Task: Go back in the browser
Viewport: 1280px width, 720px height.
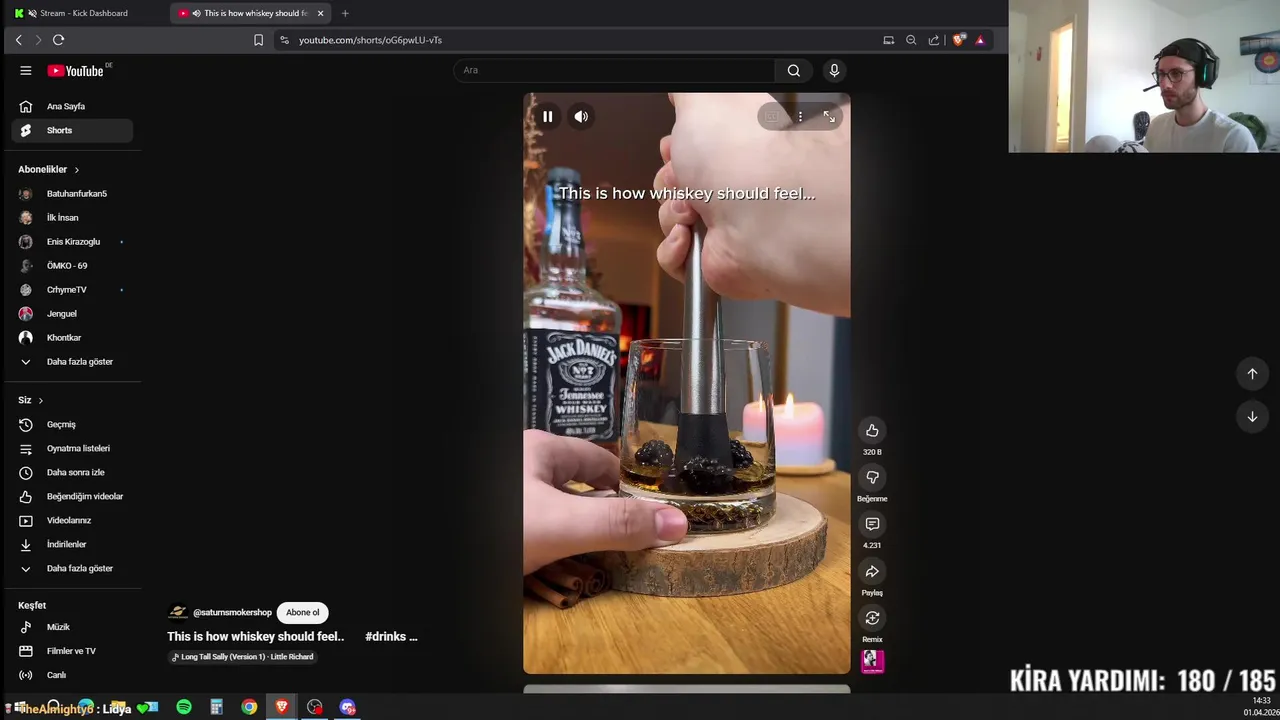Action: pyautogui.click(x=18, y=40)
